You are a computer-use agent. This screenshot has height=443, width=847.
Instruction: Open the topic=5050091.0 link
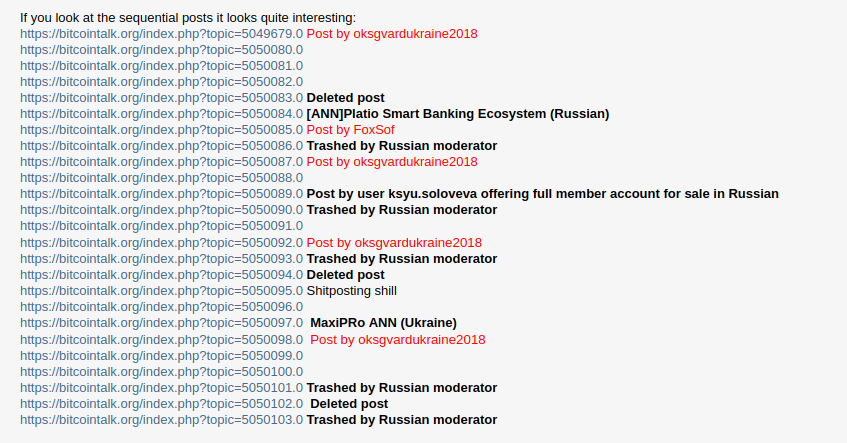pyautogui.click(x=162, y=226)
